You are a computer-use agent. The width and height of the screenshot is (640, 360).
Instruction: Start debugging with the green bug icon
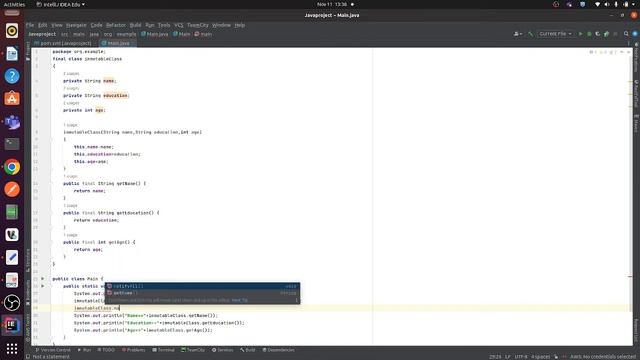589,34
